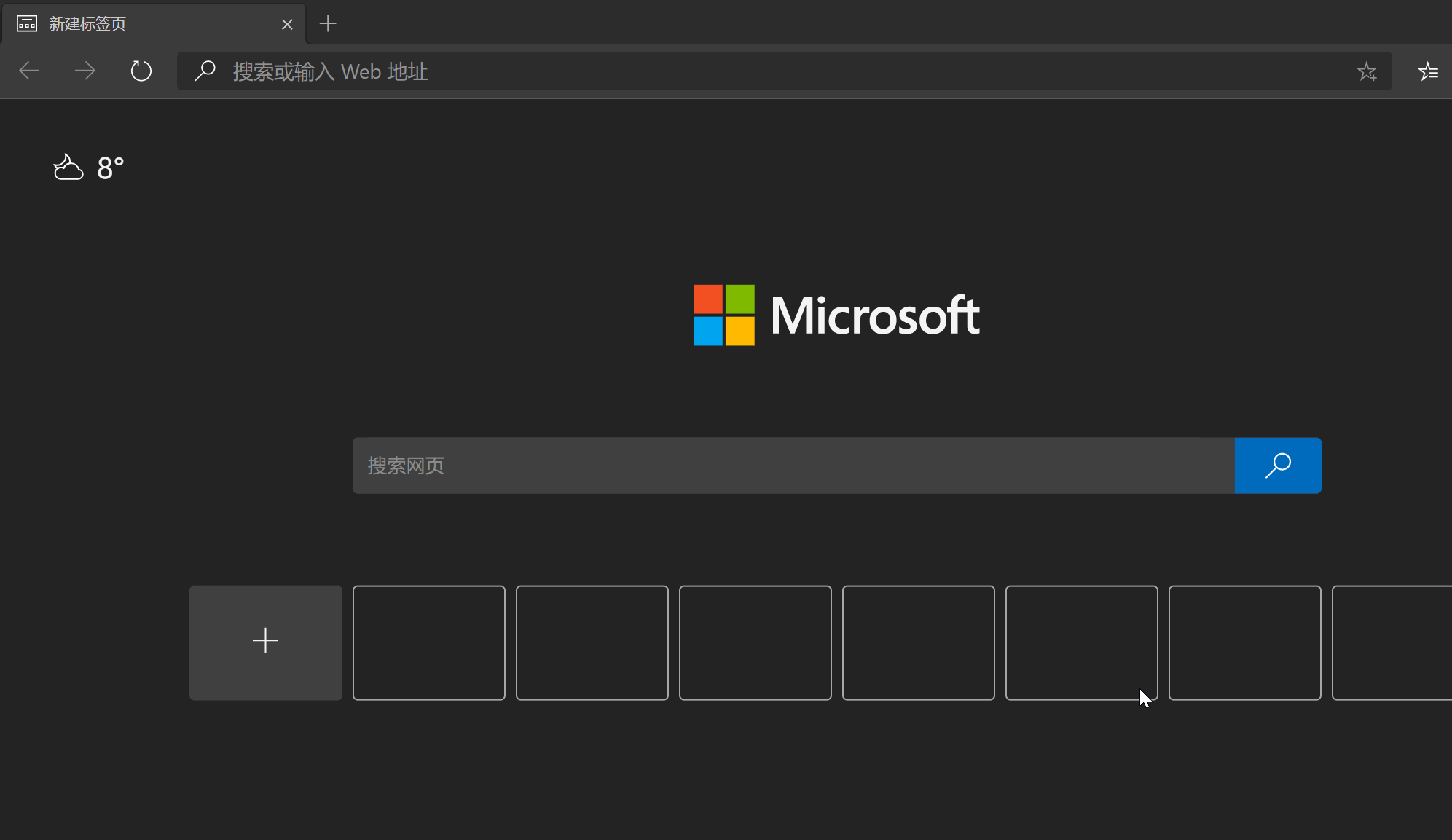Click the back navigation arrow
1452x840 pixels.
[29, 71]
